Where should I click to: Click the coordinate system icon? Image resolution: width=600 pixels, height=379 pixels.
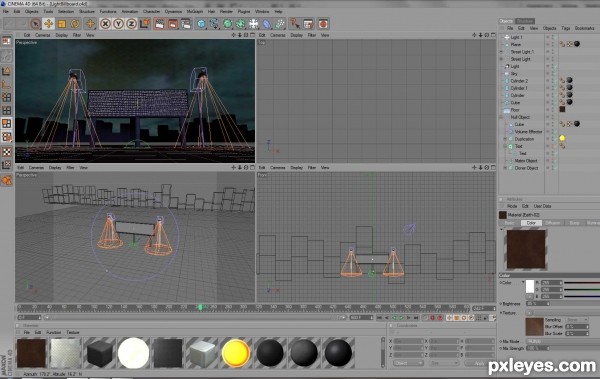point(145,24)
